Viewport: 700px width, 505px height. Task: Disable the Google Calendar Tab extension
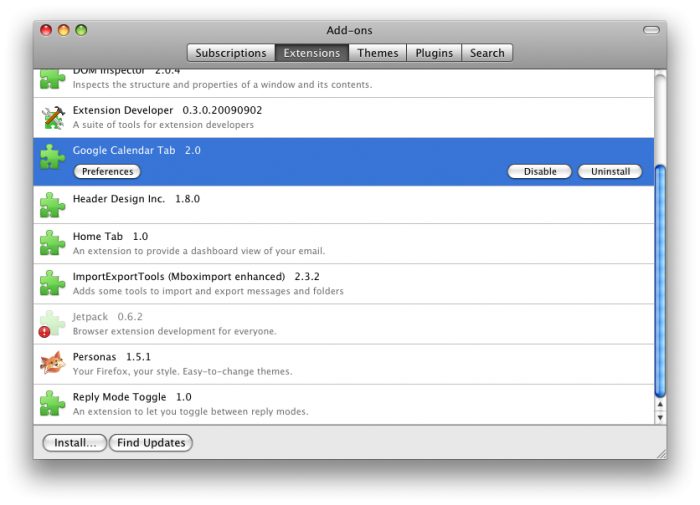540,171
